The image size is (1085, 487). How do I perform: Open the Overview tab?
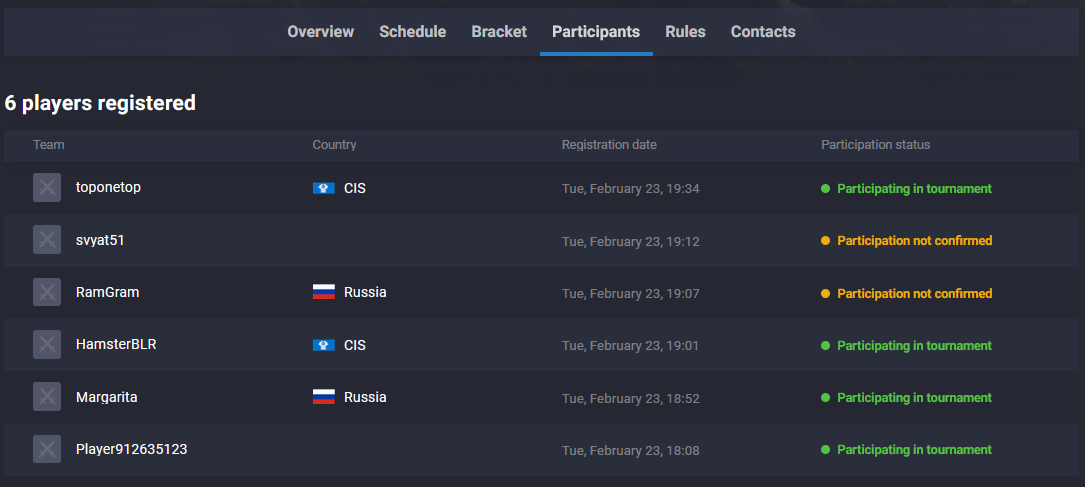[x=320, y=32]
